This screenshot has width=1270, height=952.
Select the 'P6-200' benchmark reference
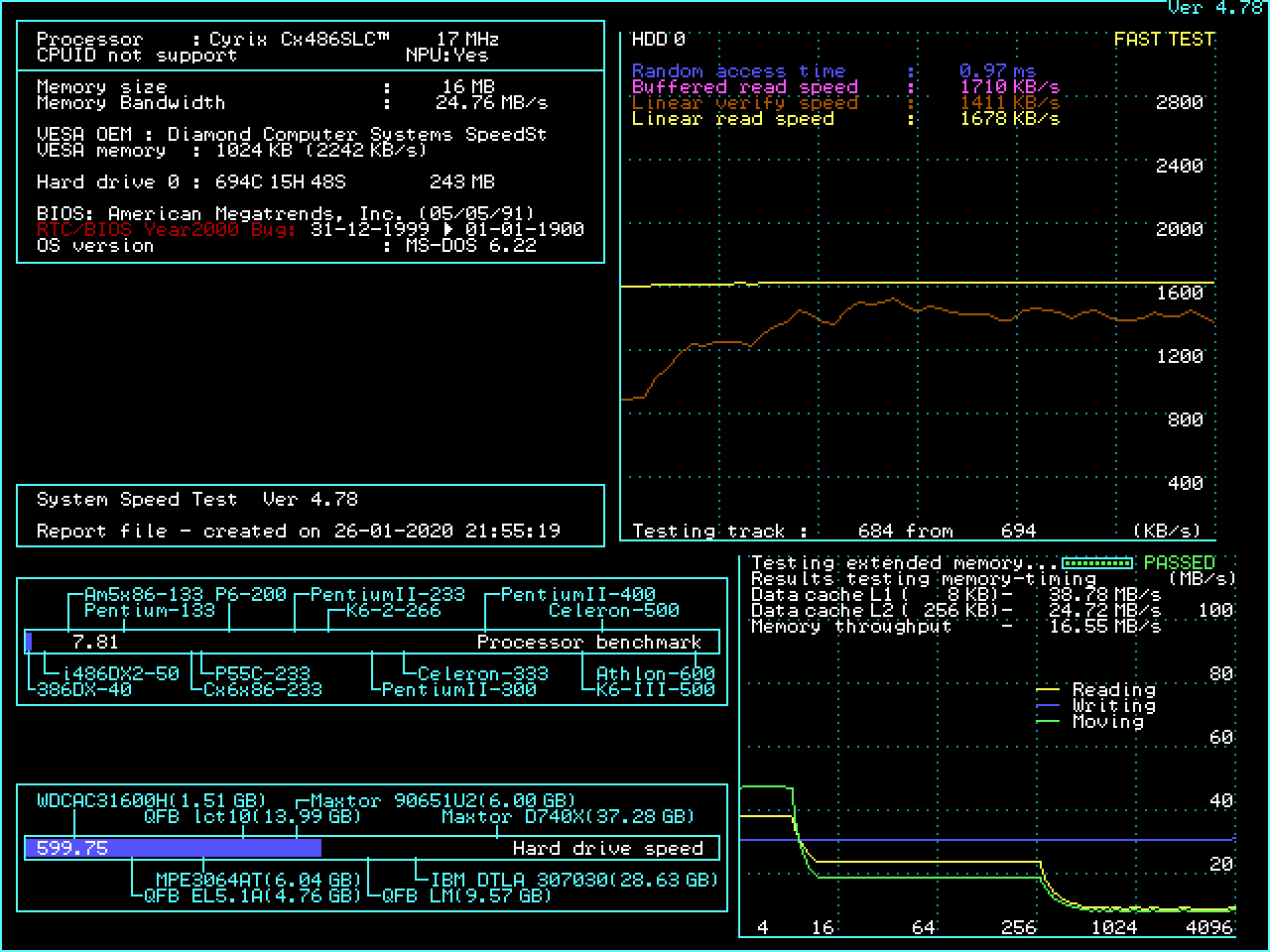pos(251,595)
